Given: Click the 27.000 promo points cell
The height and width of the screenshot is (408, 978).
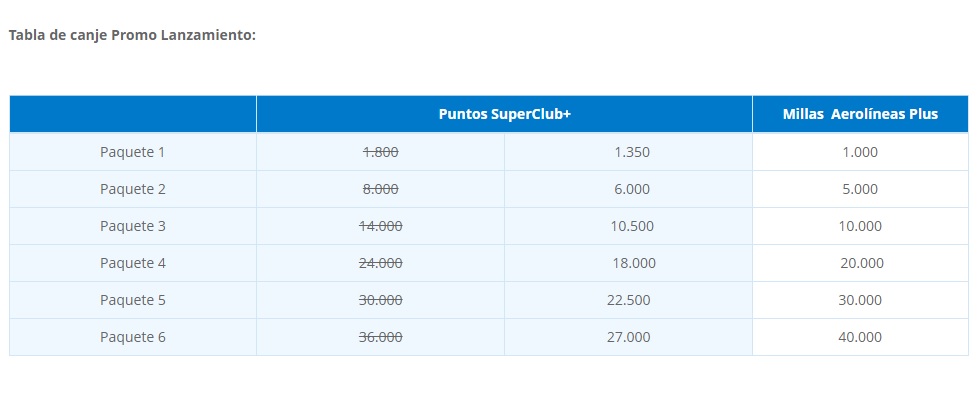Looking at the screenshot, I should click(629, 337).
